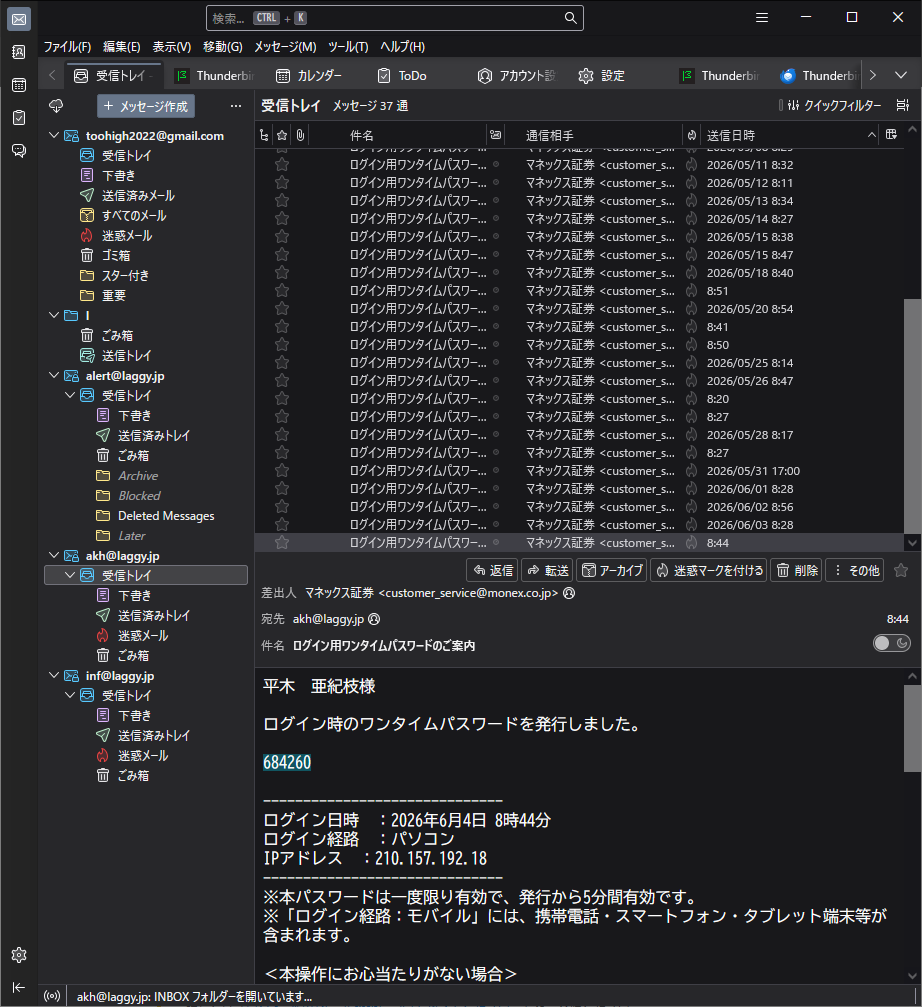Collapse inf@laggy.jp inbox subfolders

pyautogui.click(x=71, y=696)
